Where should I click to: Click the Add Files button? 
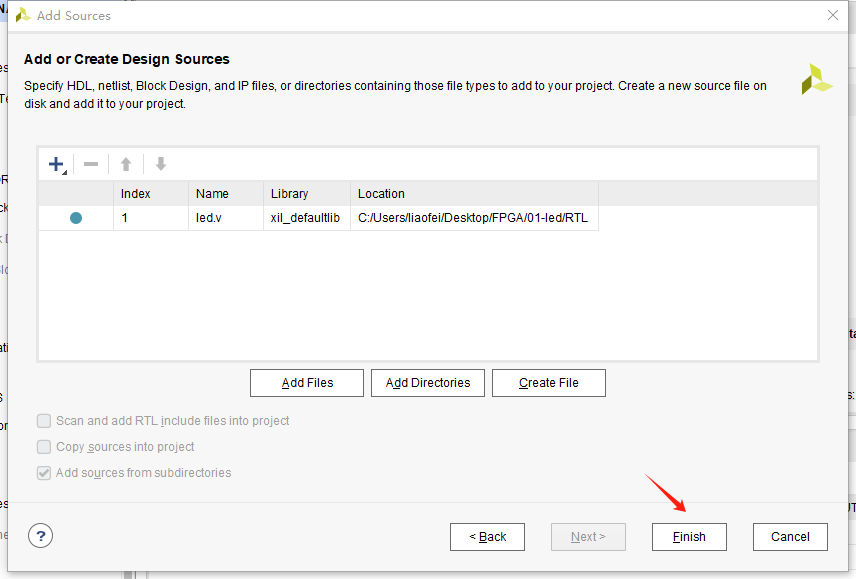307,383
